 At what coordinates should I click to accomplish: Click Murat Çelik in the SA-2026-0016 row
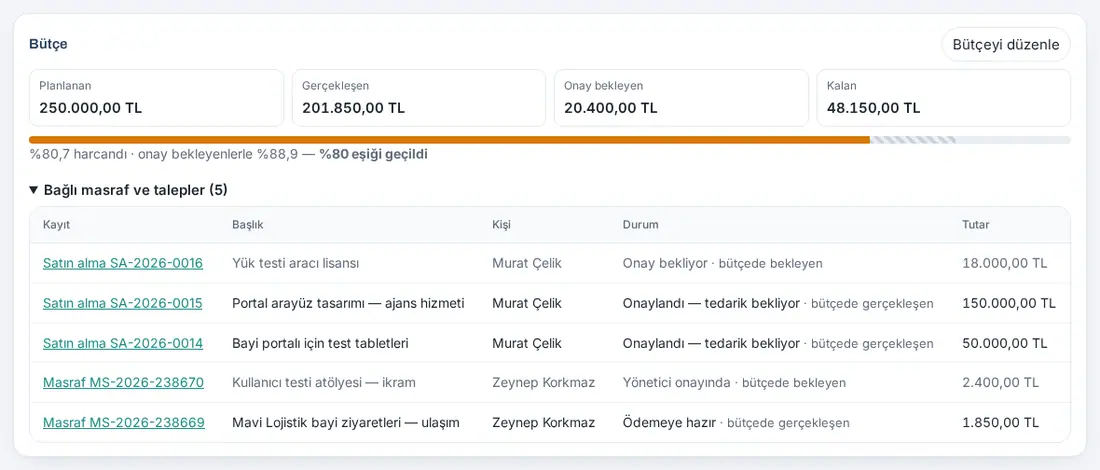(x=527, y=263)
